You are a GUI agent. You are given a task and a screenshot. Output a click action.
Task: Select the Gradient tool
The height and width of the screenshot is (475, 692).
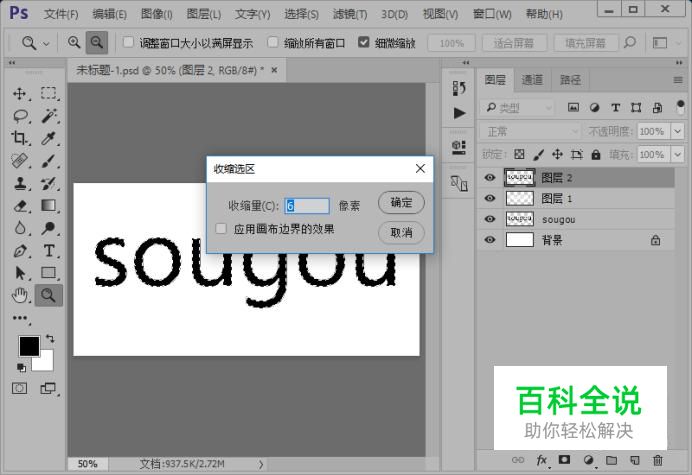(49, 206)
